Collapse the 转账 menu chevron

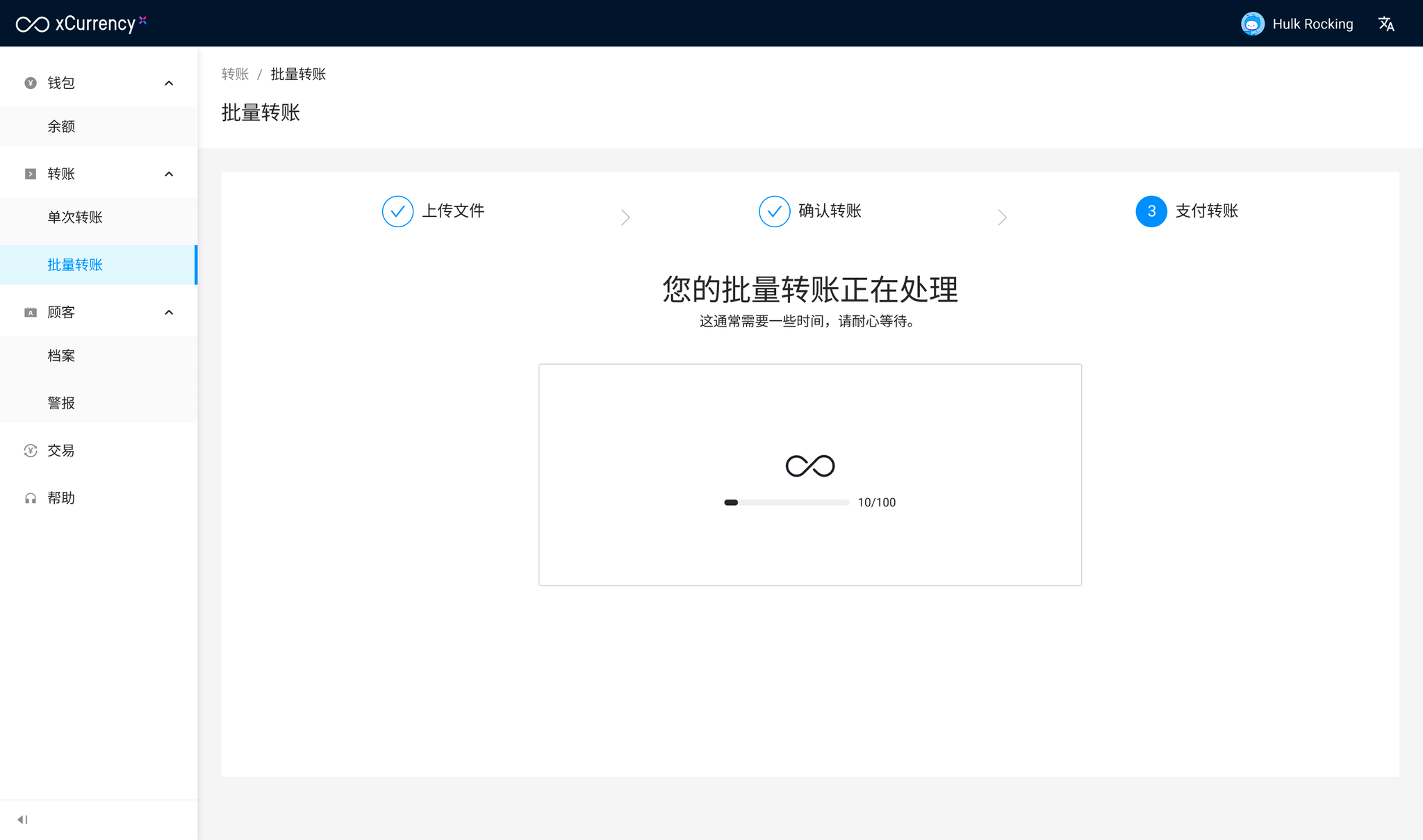pos(169,174)
